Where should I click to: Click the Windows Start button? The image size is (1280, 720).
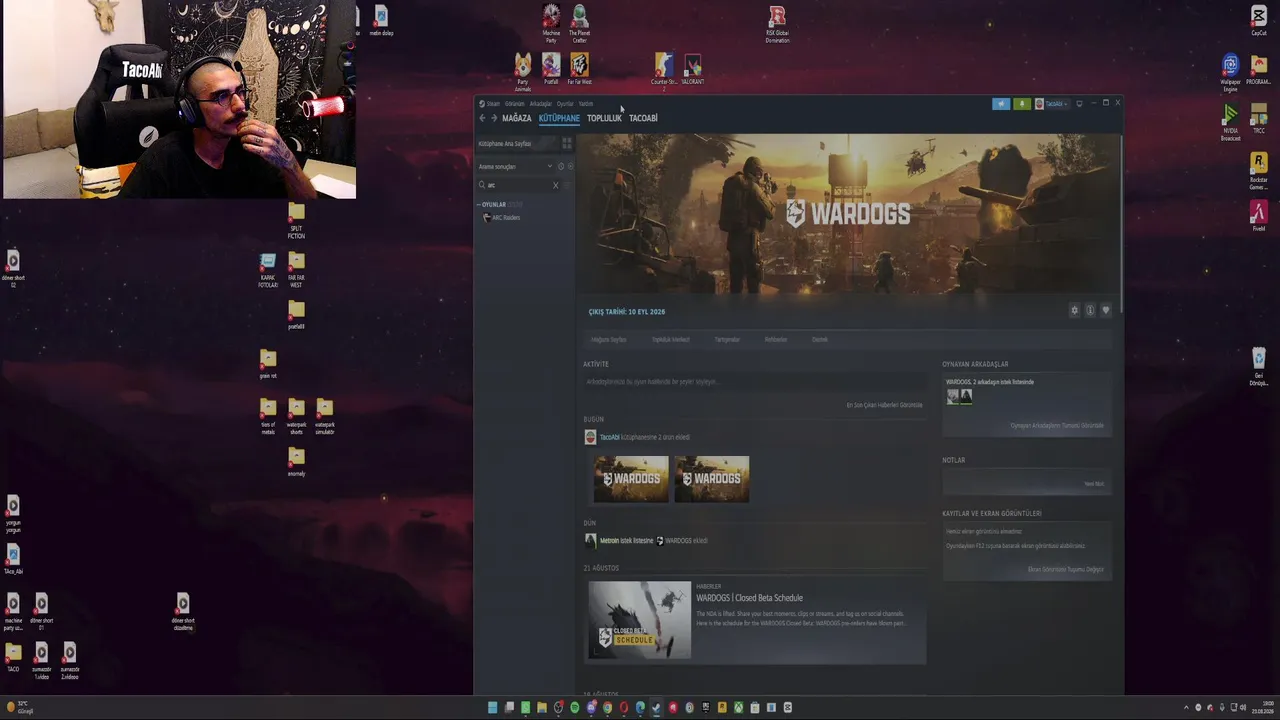click(492, 708)
